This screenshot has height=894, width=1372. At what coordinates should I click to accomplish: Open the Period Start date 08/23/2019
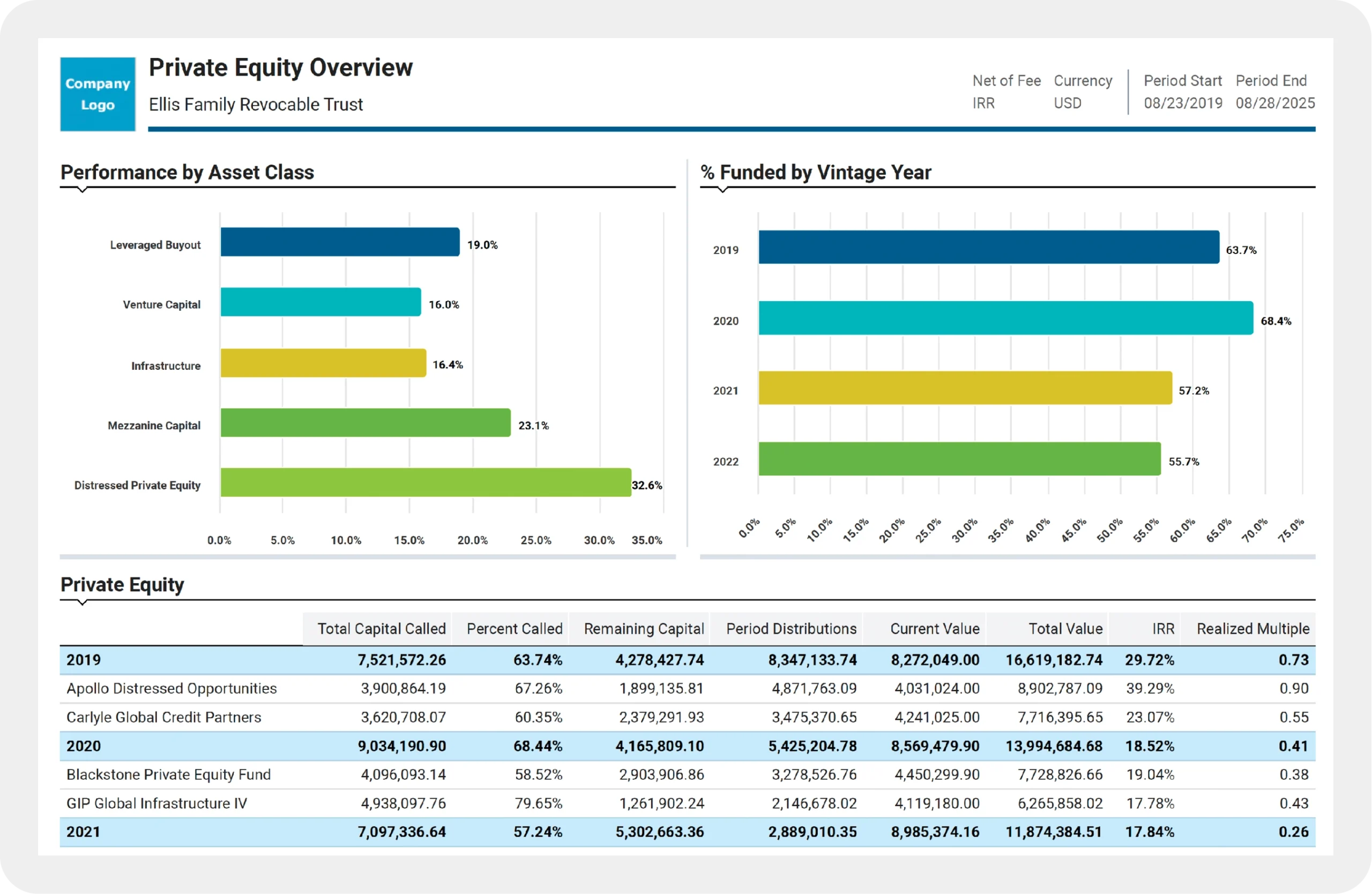[x=1182, y=102]
